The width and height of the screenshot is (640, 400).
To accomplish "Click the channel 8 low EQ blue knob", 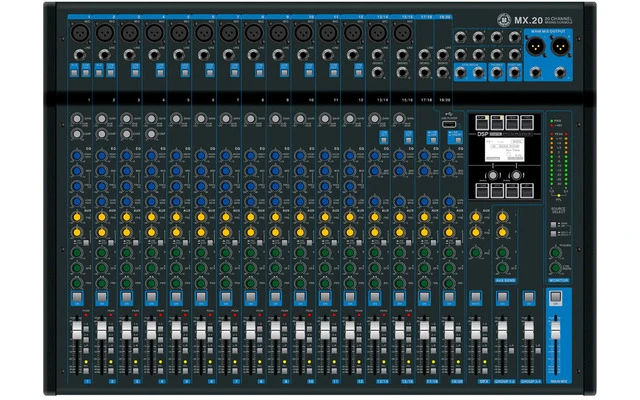I will coord(251,201).
